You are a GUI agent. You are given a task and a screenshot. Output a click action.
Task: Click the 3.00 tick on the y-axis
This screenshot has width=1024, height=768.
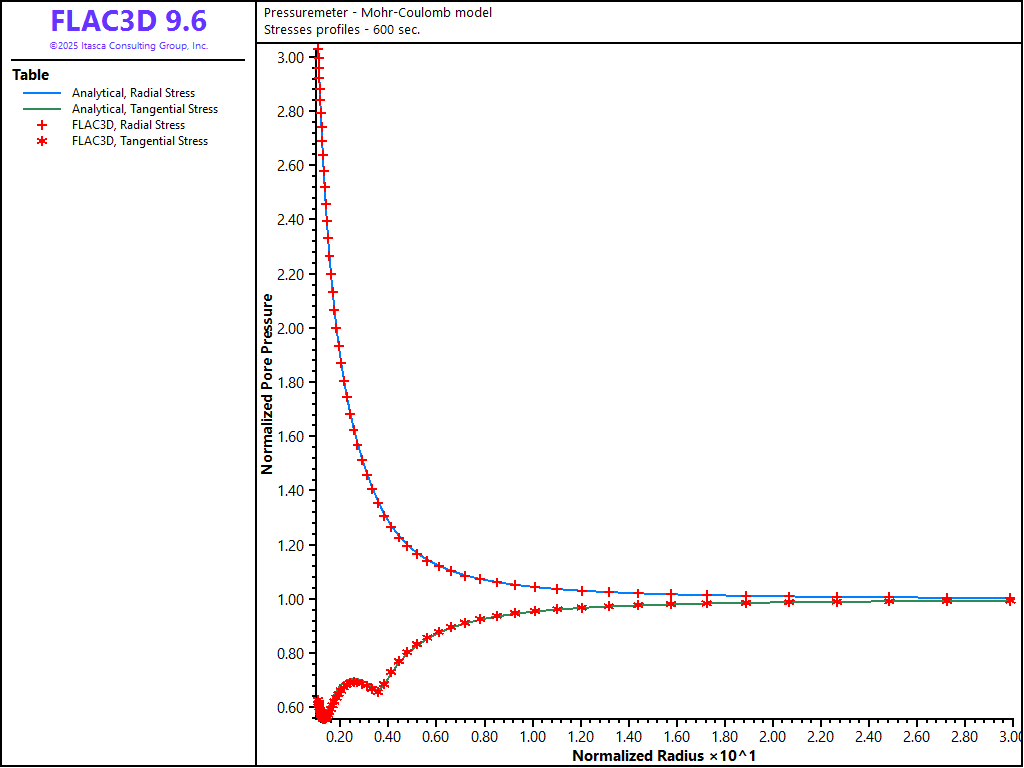click(x=290, y=58)
